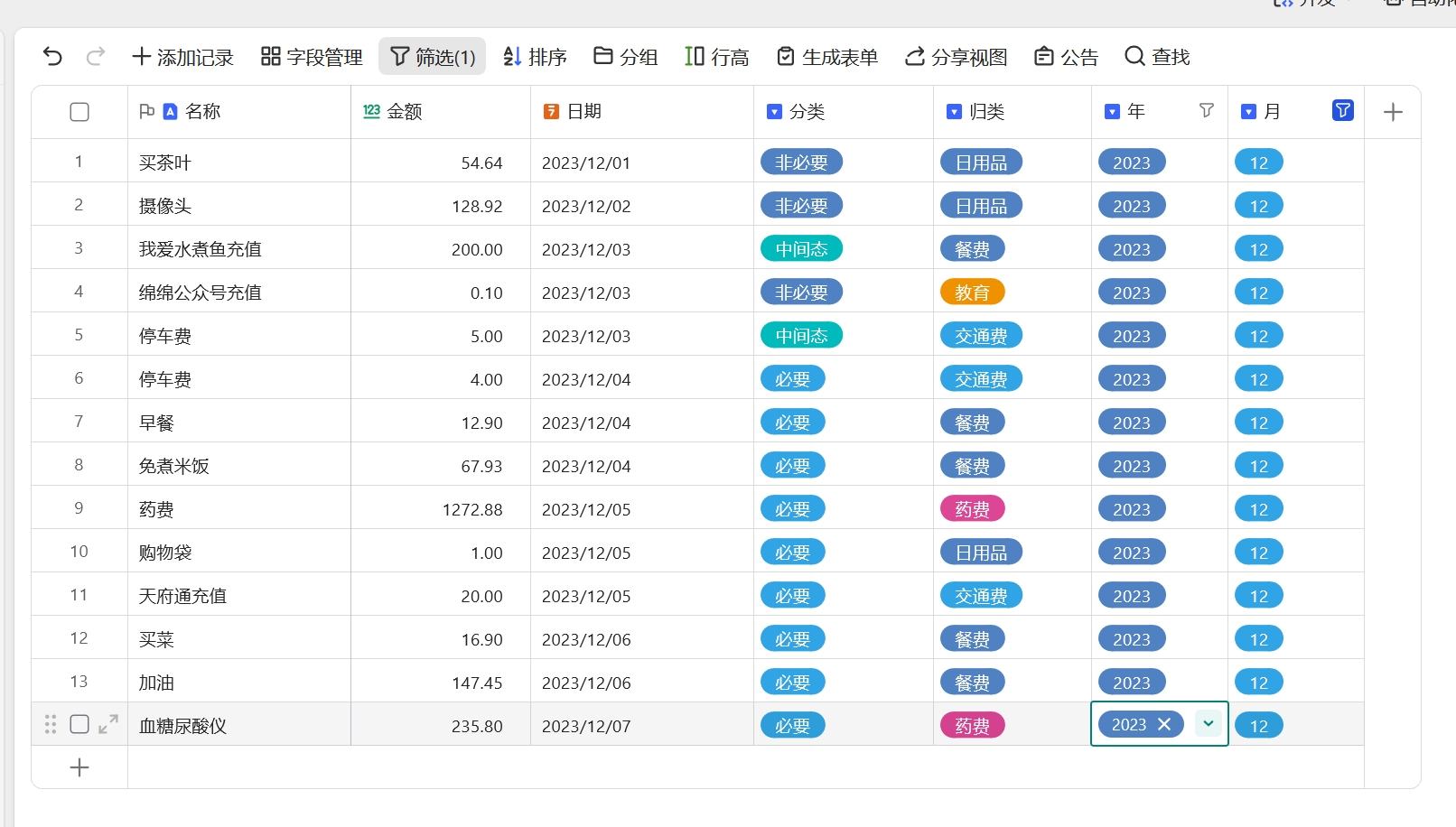Click the amount 235.80
Screen dimensions: 1456x827
pyautogui.click(x=477, y=726)
